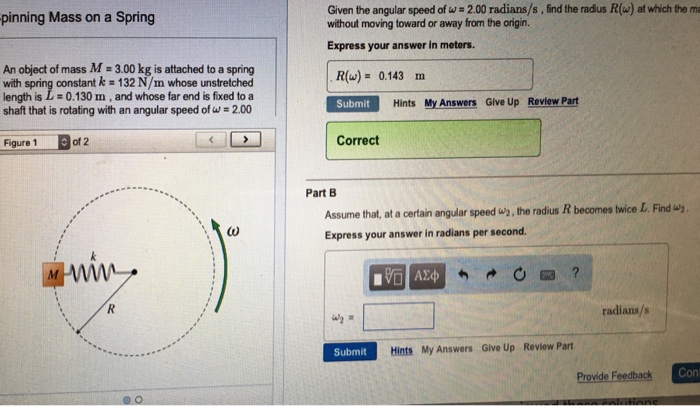Screen dimensions: 700x406
Task: Click the Continue button in the corner
Action: (686, 373)
